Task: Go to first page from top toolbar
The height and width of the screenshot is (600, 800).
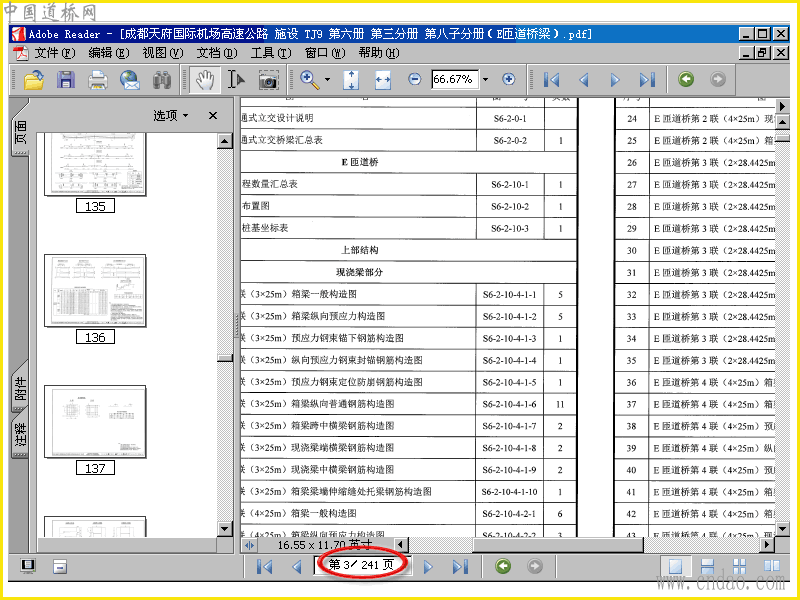Action: 552,80
